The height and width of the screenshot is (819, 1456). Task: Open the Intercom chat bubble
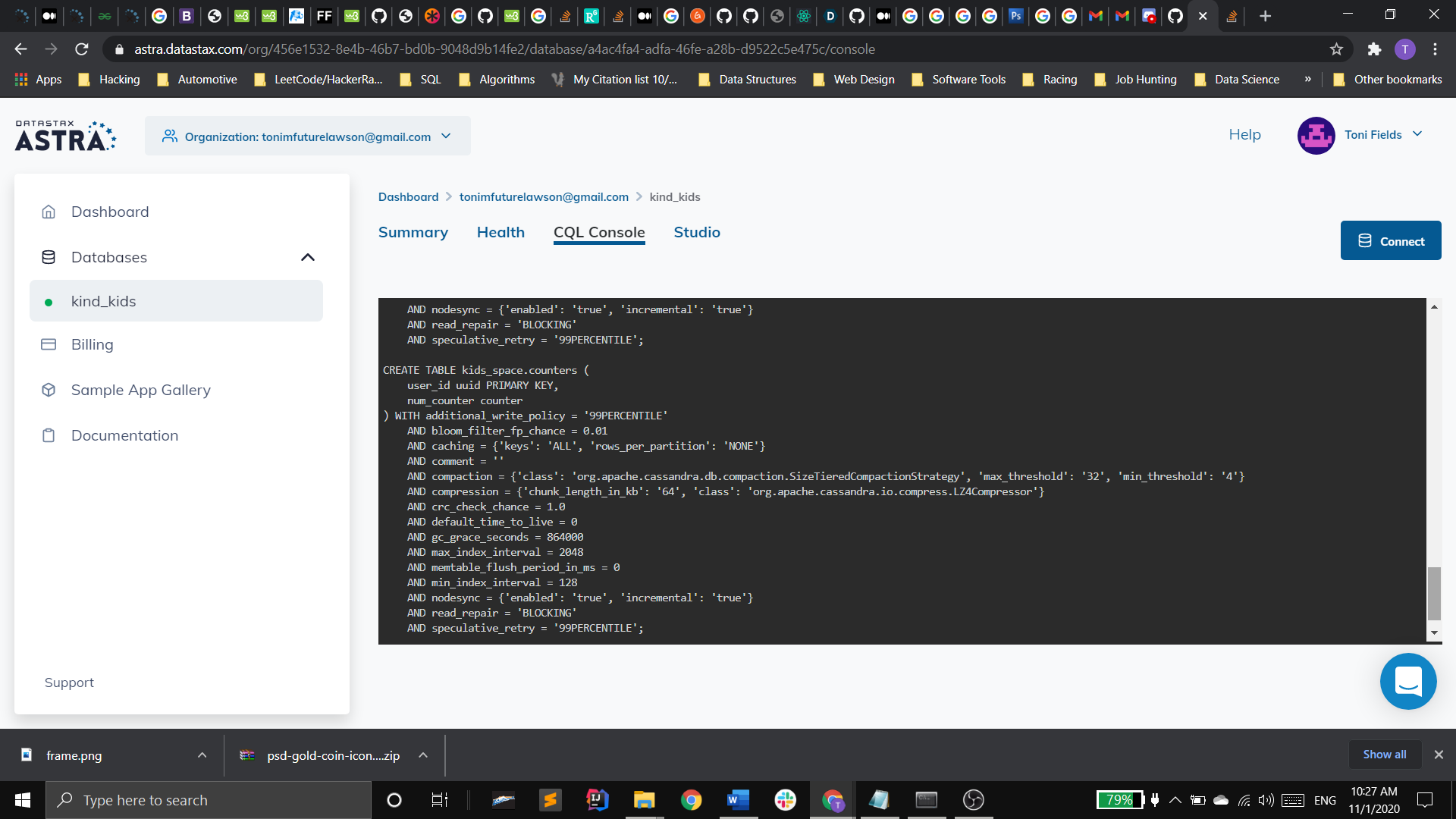1407,681
